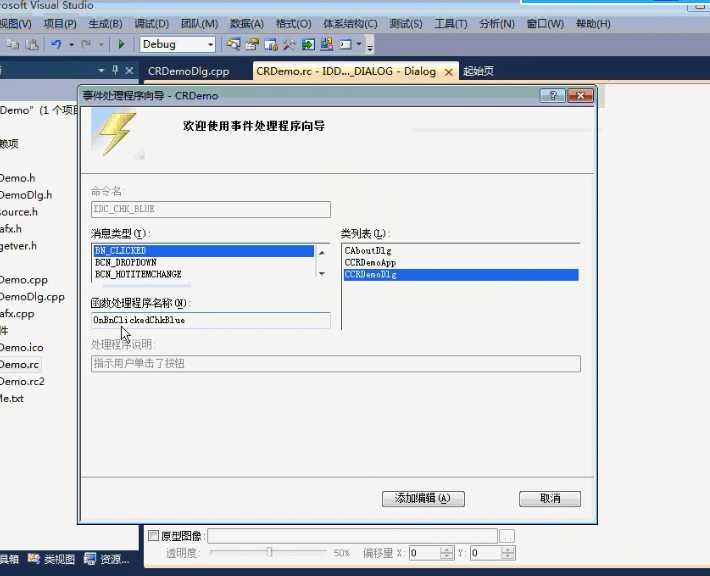Screen dimensions: 710x576
Task: Click the command window toolbar icon
Action: (x=345, y=44)
